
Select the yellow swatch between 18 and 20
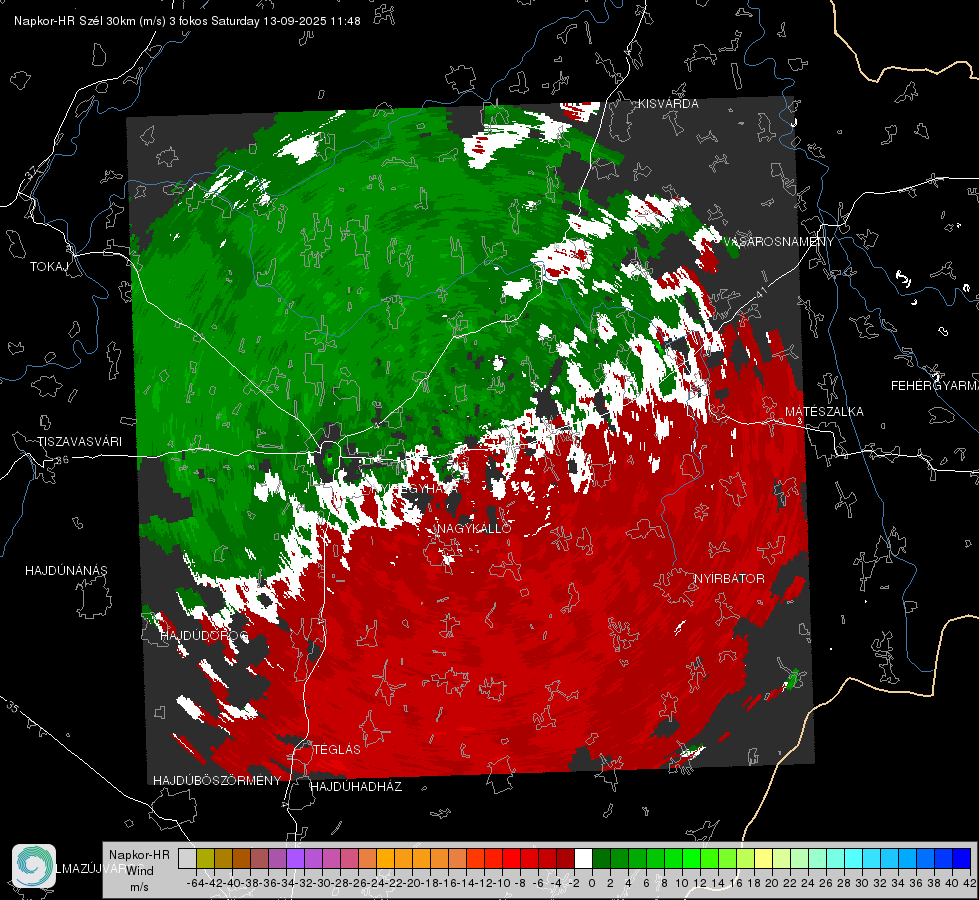pos(764,859)
